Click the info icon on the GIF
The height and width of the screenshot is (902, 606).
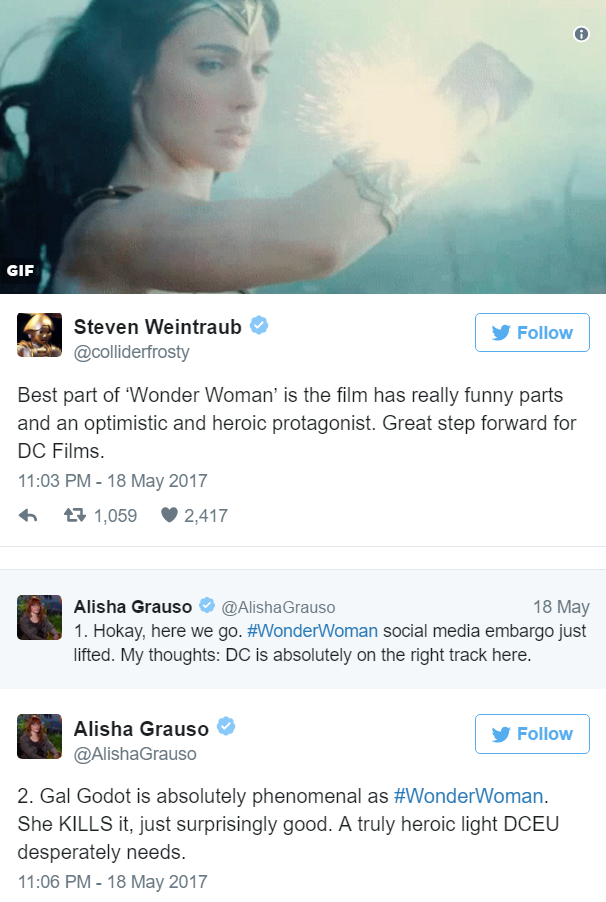pyautogui.click(x=581, y=34)
